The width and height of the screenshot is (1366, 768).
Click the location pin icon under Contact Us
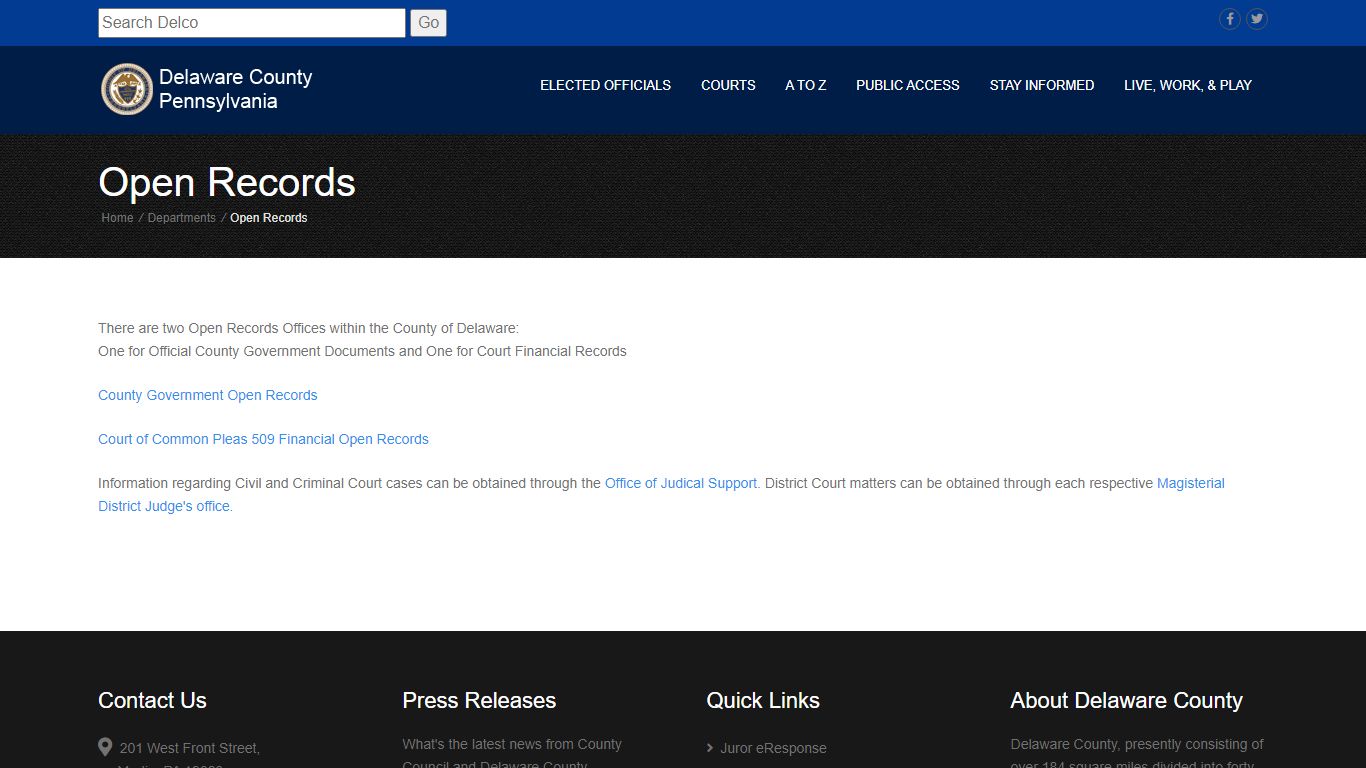105,747
